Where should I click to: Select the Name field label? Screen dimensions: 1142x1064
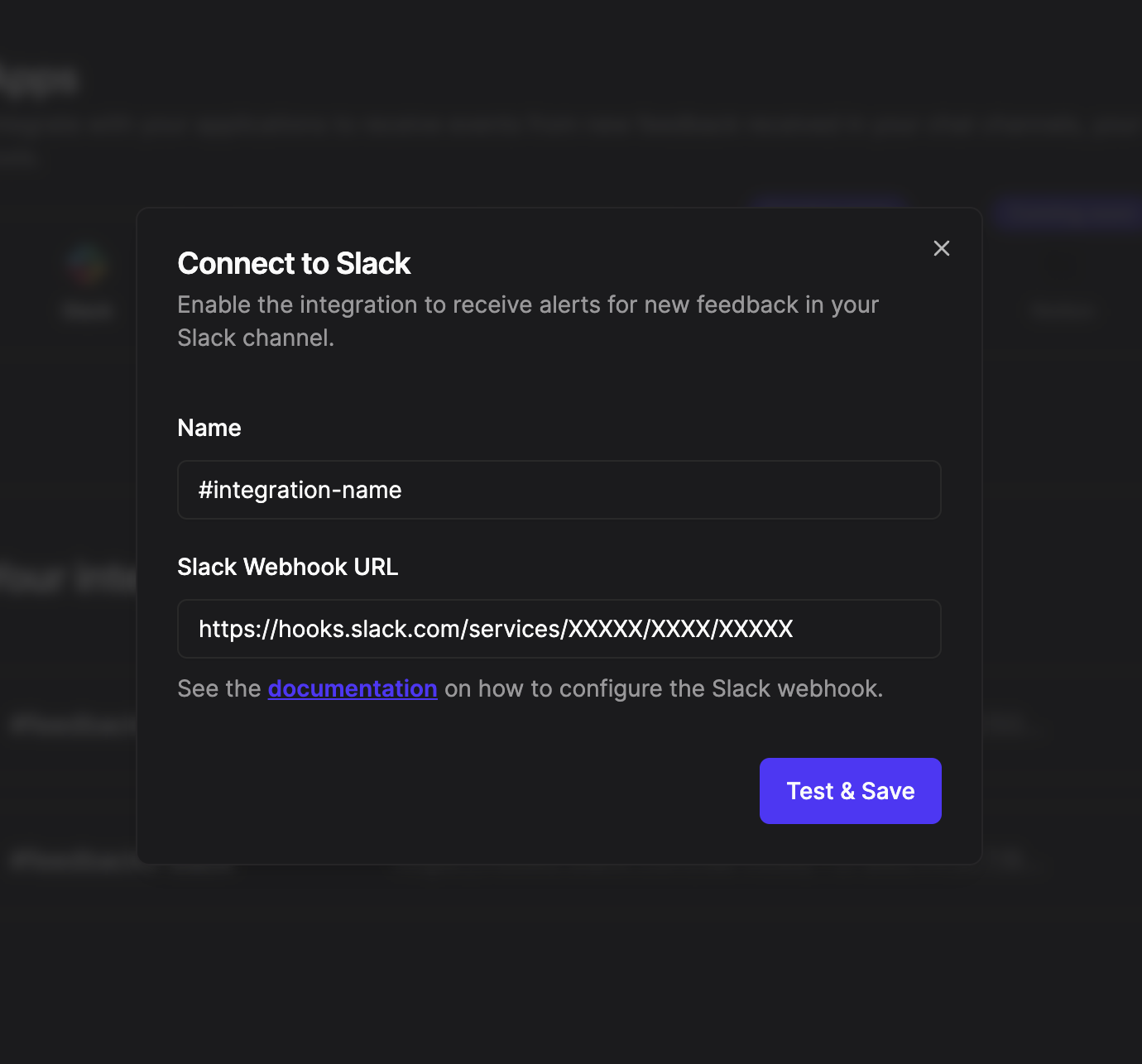point(209,428)
